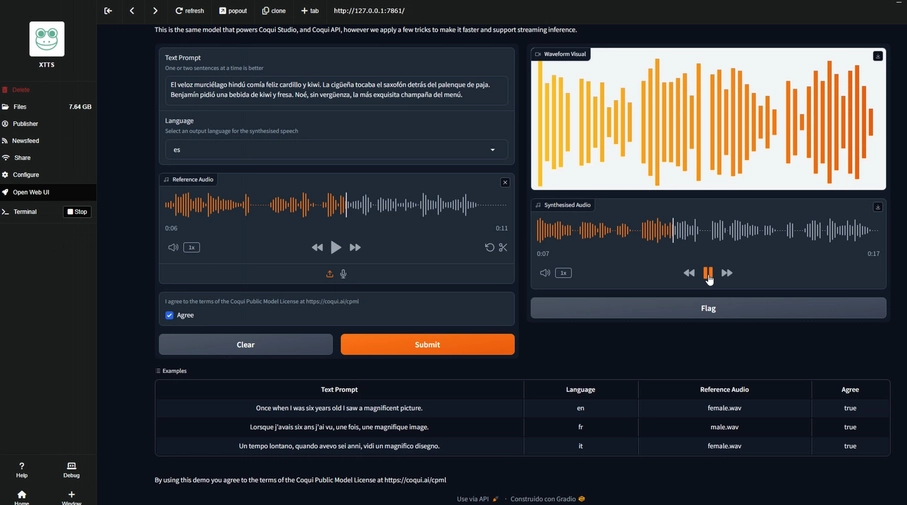Open the Language dropdown

point(336,150)
